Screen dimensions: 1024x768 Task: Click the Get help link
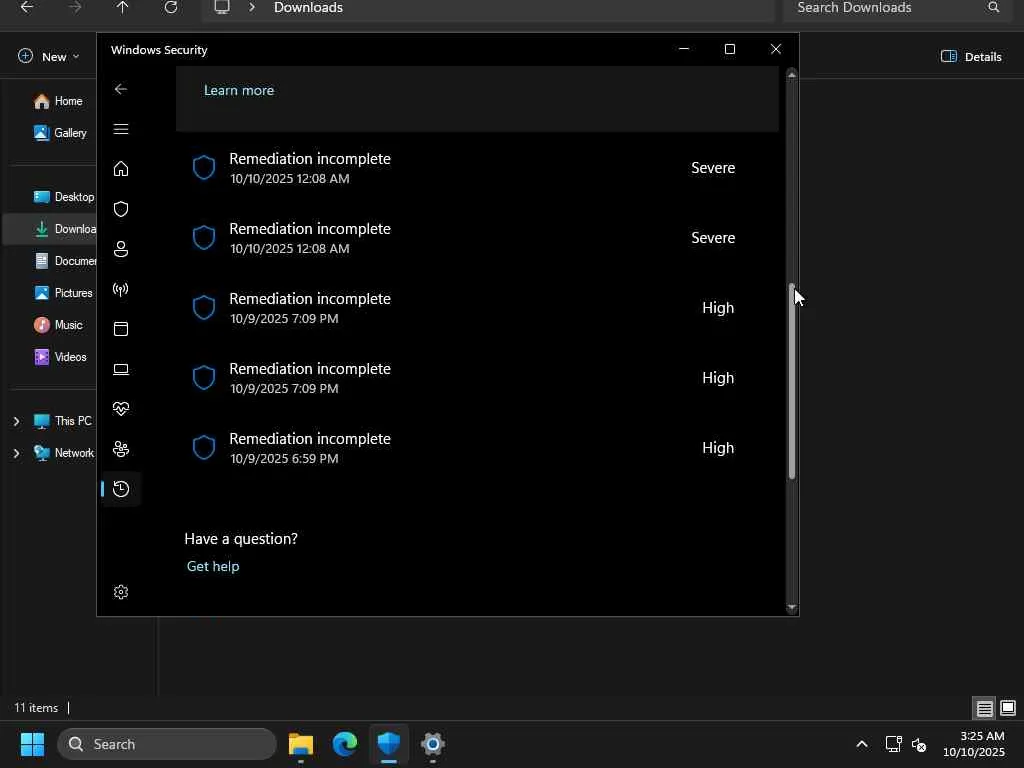[x=213, y=566]
